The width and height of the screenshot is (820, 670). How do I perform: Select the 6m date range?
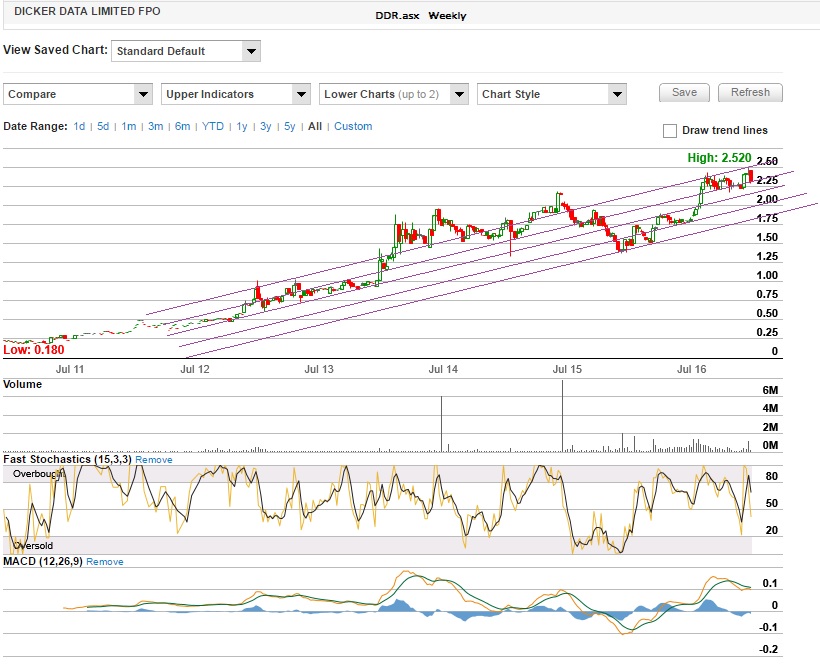[x=183, y=127]
